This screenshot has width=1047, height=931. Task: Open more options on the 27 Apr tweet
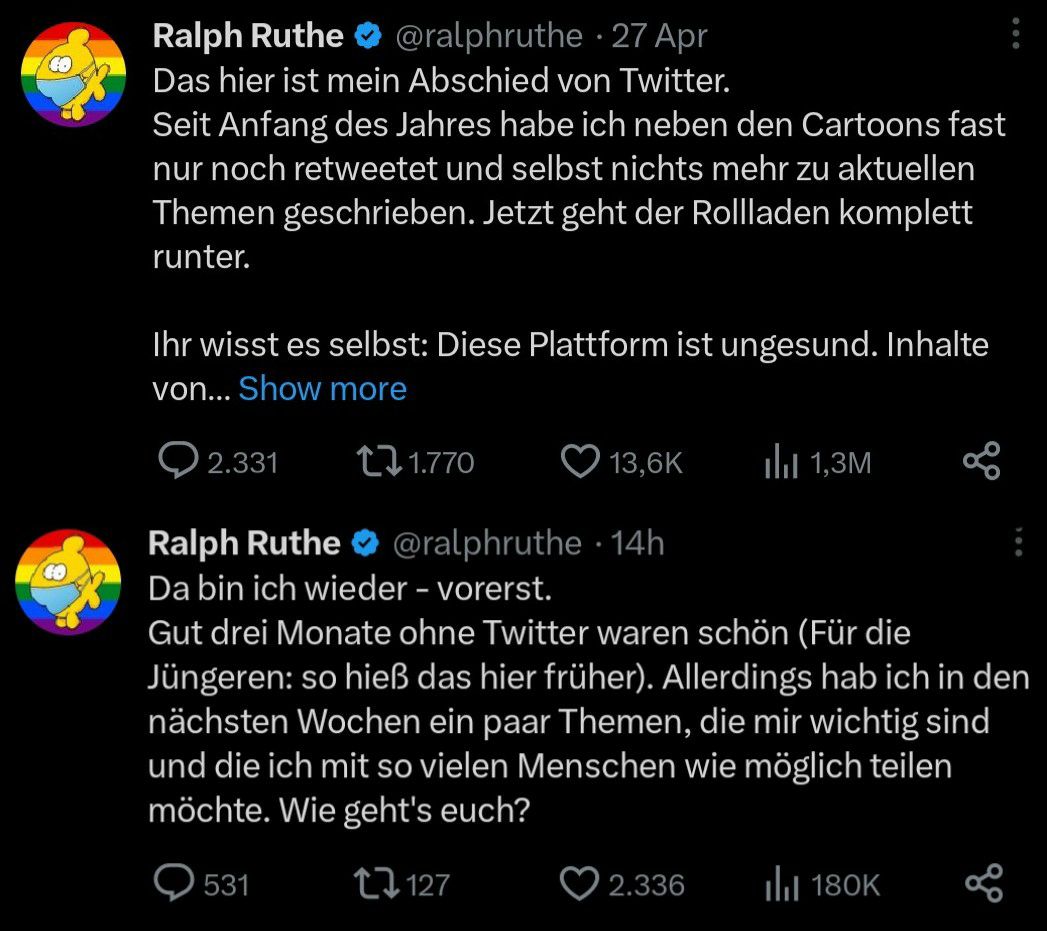point(1016,36)
